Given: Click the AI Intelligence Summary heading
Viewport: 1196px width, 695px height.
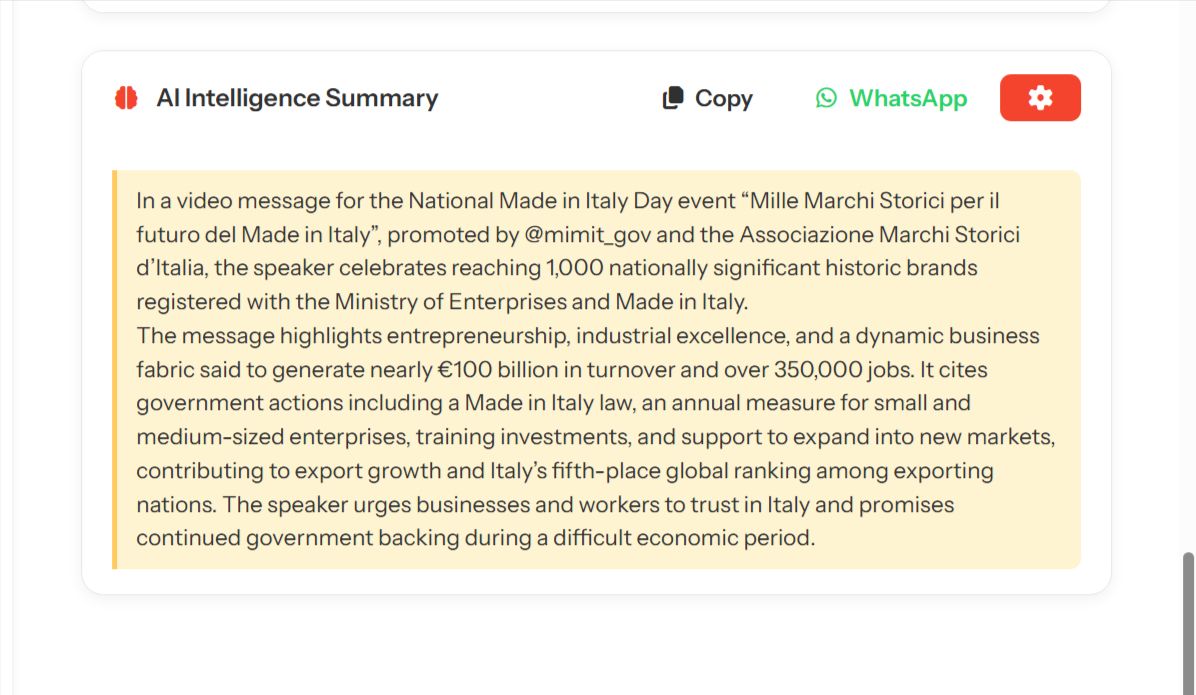Looking at the screenshot, I should coord(297,98).
